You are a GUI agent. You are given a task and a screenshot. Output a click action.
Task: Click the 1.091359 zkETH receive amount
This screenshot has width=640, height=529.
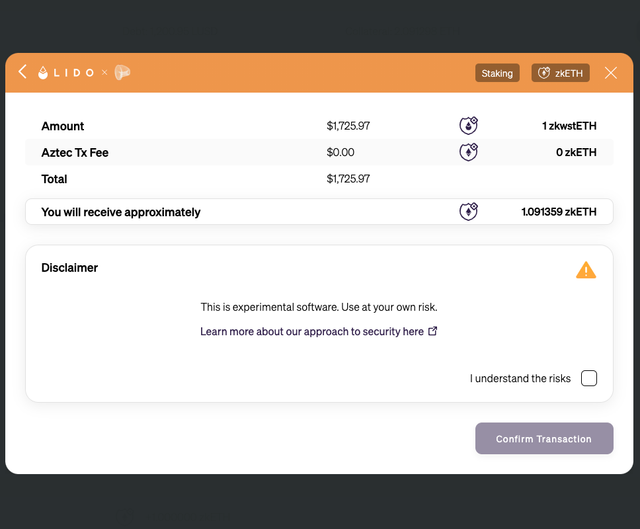pos(559,212)
